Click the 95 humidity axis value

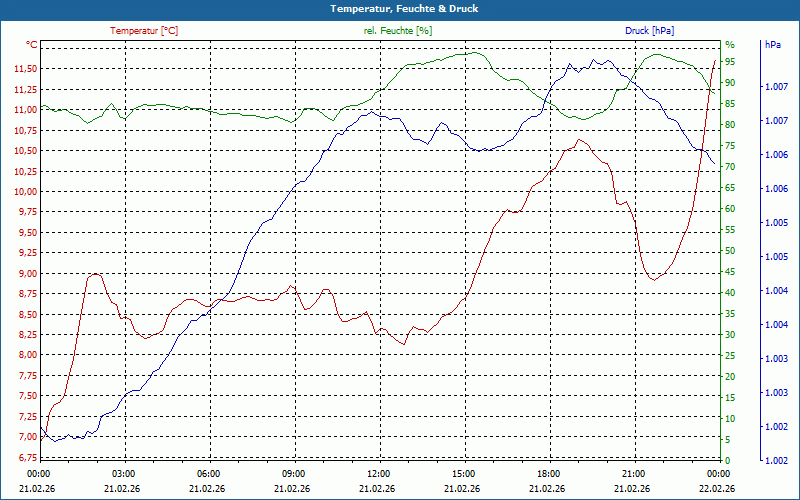(731, 62)
